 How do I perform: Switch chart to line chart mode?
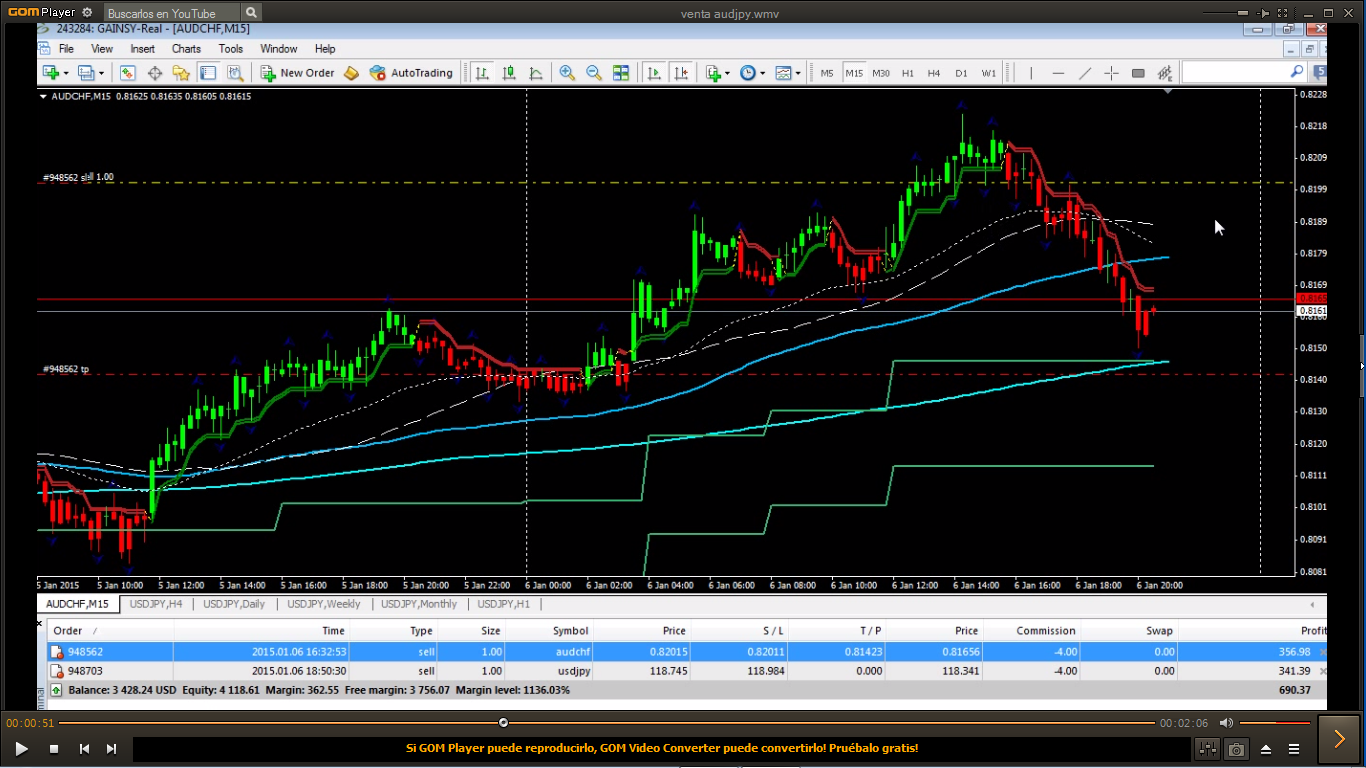point(536,73)
